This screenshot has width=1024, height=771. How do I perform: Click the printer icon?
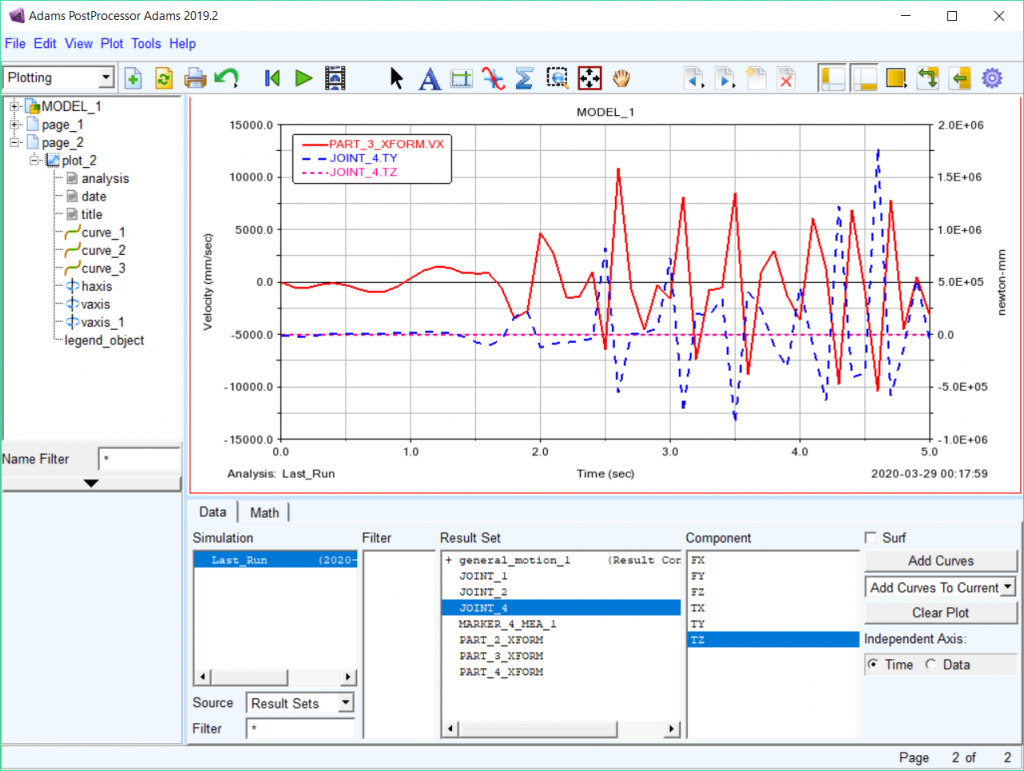pos(195,78)
